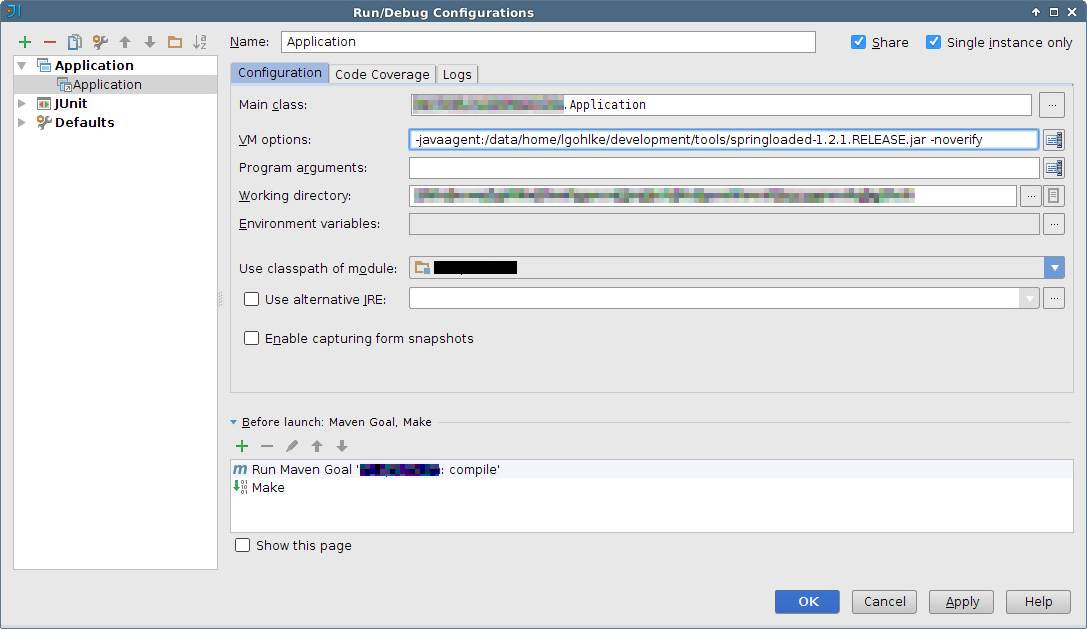The width and height of the screenshot is (1087, 629).
Task: Expand the VM options field editor
Action: point(1053,140)
